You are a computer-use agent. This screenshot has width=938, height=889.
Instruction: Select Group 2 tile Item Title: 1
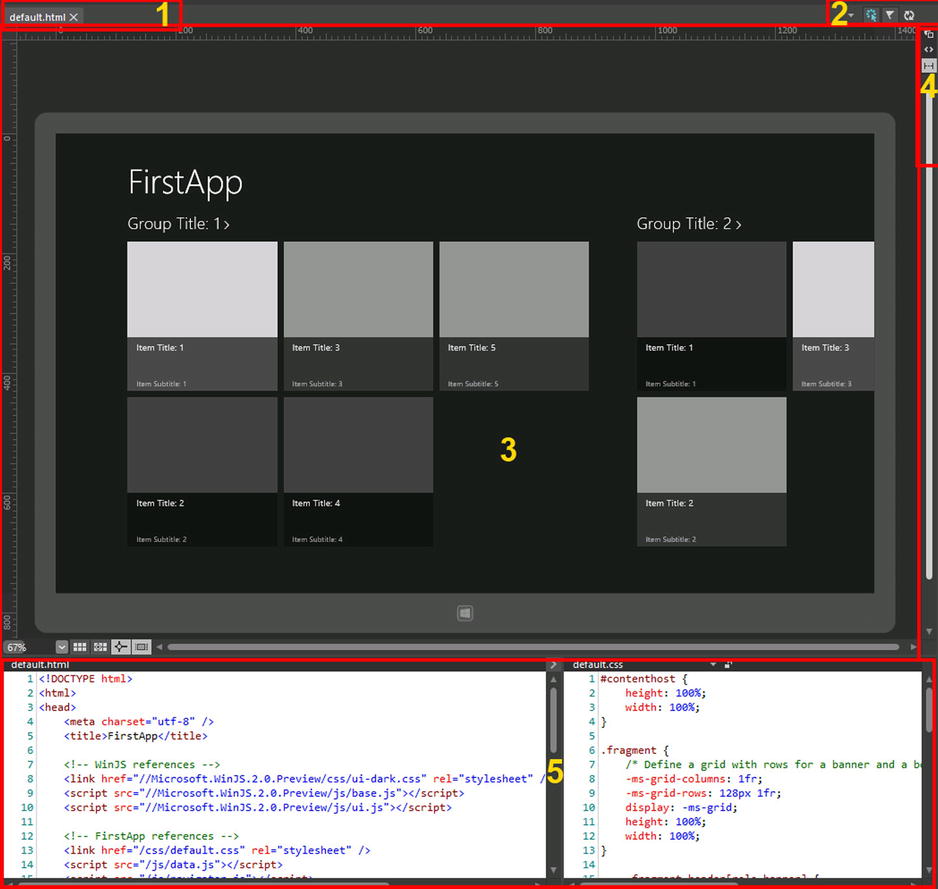711,316
